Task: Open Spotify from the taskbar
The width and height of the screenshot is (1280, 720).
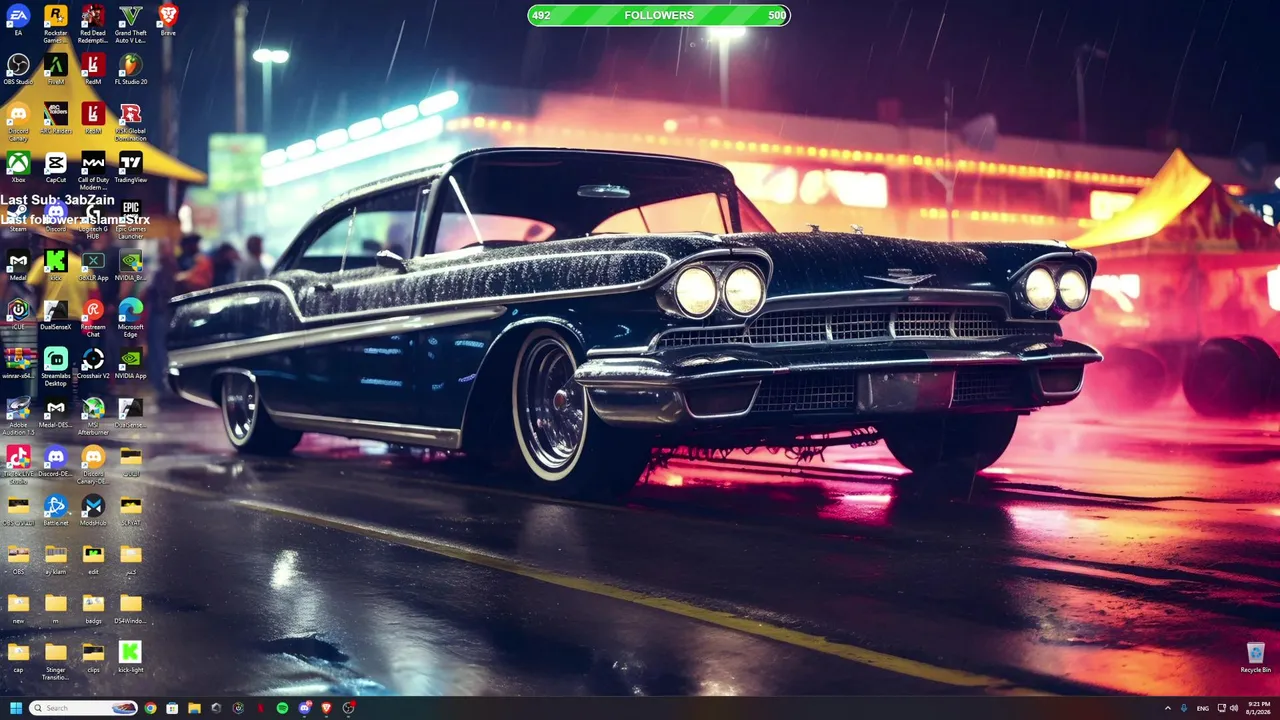Action: pos(282,708)
